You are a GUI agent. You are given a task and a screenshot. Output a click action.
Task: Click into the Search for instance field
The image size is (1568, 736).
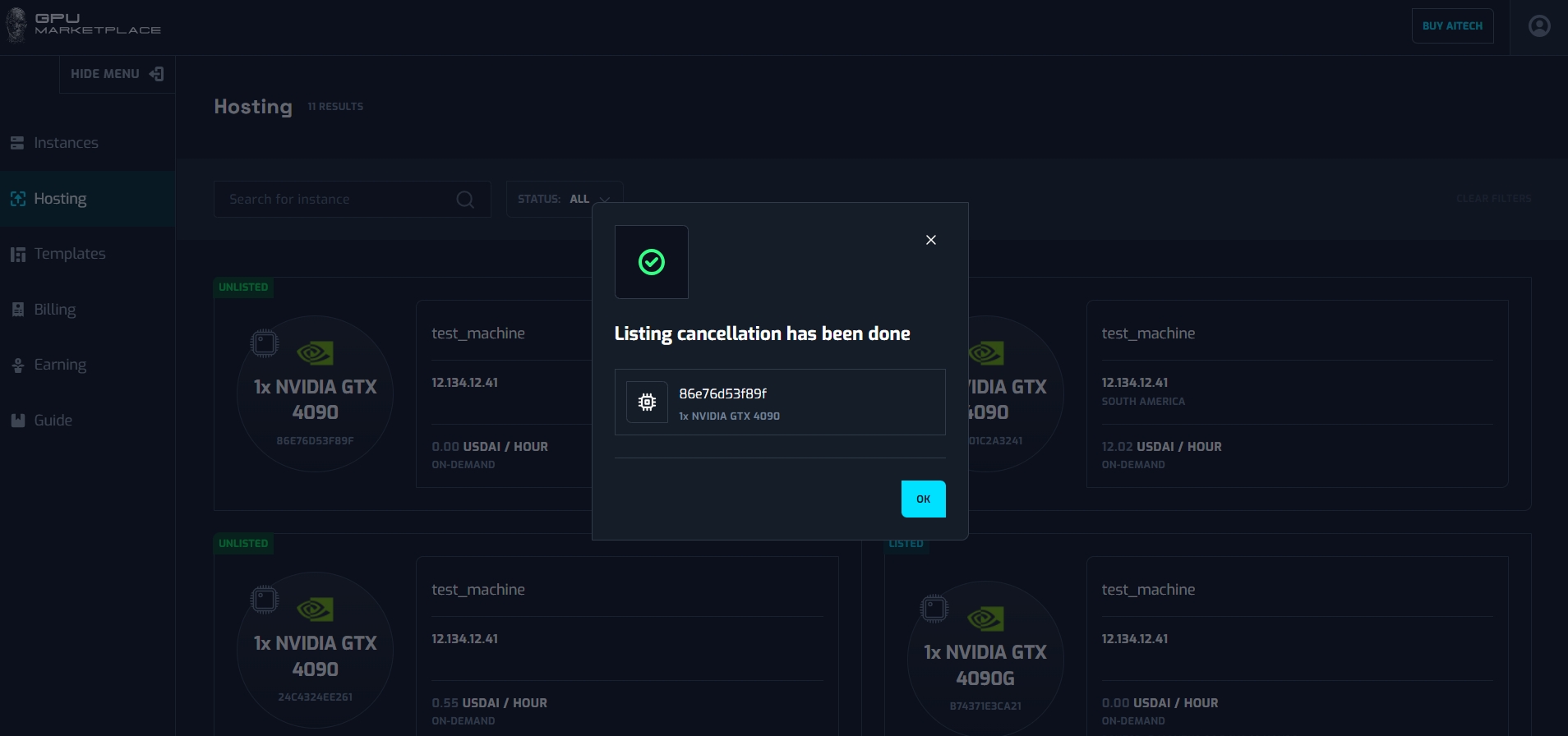337,200
